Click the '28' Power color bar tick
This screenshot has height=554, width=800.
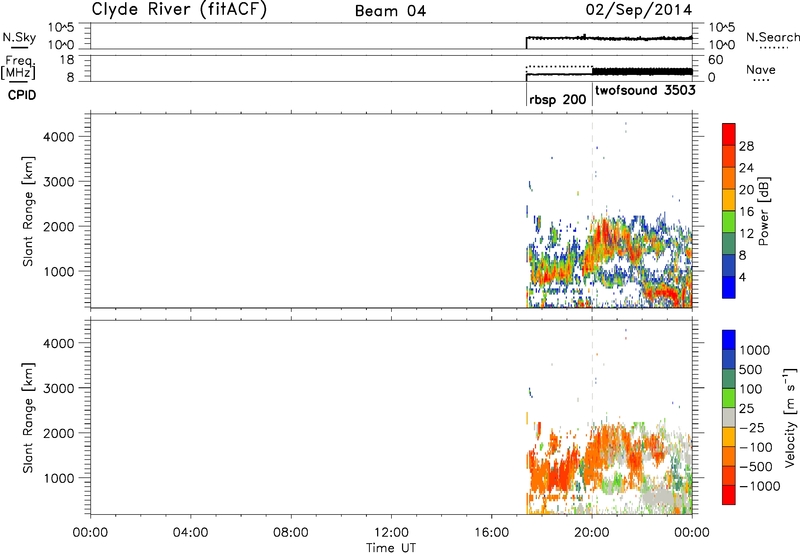746,146
